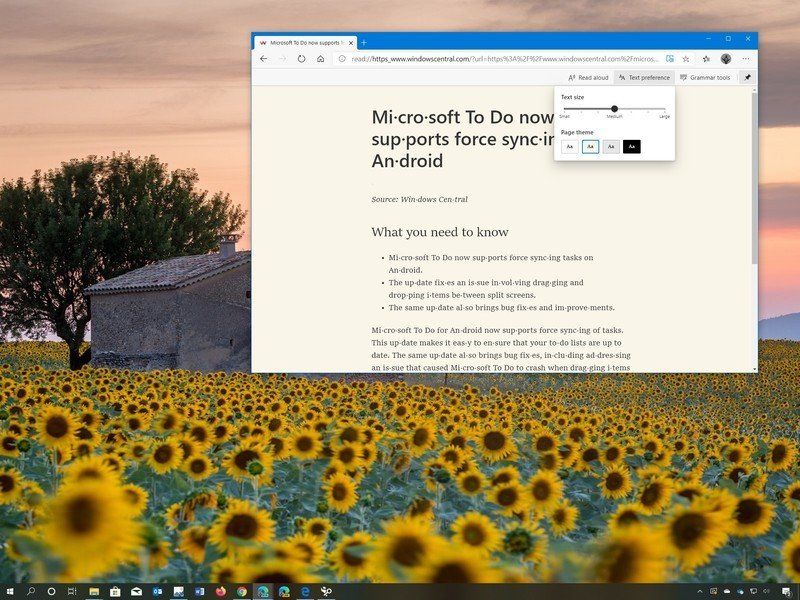Open Cortana from the taskbar

(x=51, y=591)
